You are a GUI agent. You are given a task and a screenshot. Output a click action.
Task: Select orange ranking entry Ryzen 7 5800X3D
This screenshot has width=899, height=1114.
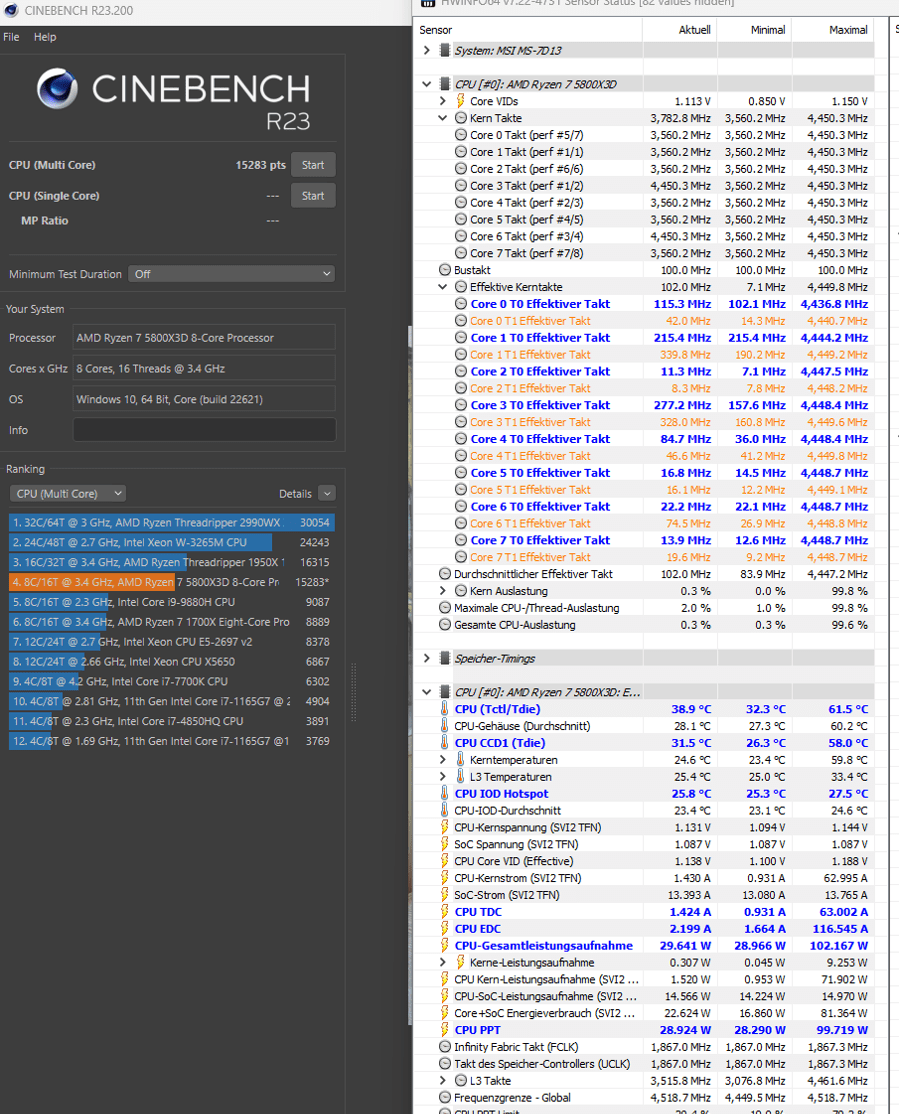click(x=171, y=583)
